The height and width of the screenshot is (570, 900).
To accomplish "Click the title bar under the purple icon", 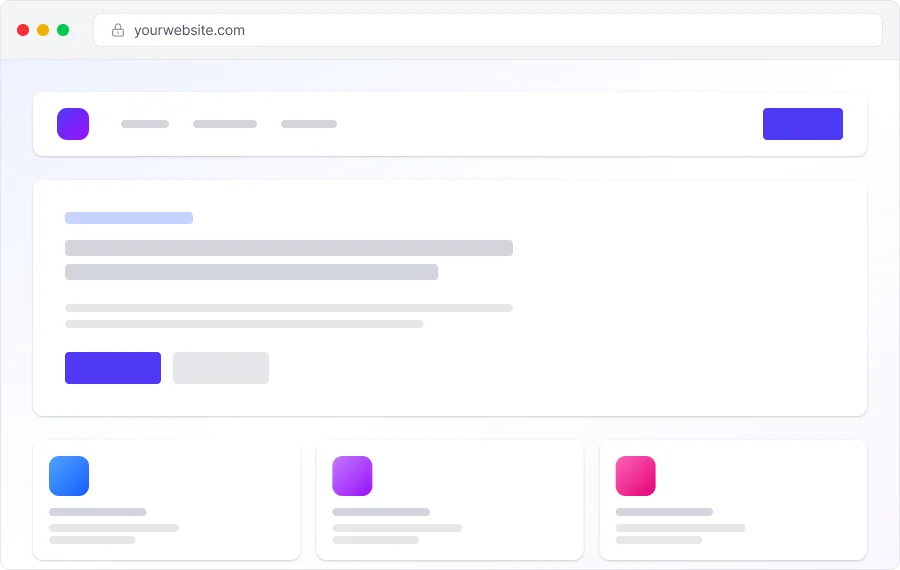I will pos(381,512).
